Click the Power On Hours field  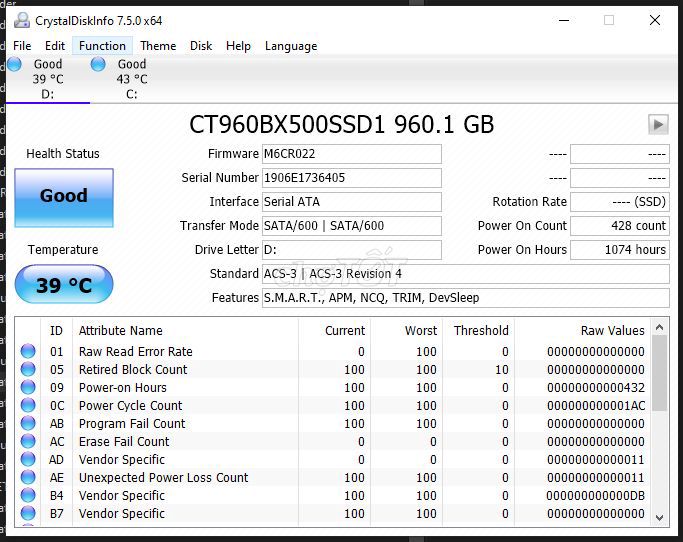[620, 250]
